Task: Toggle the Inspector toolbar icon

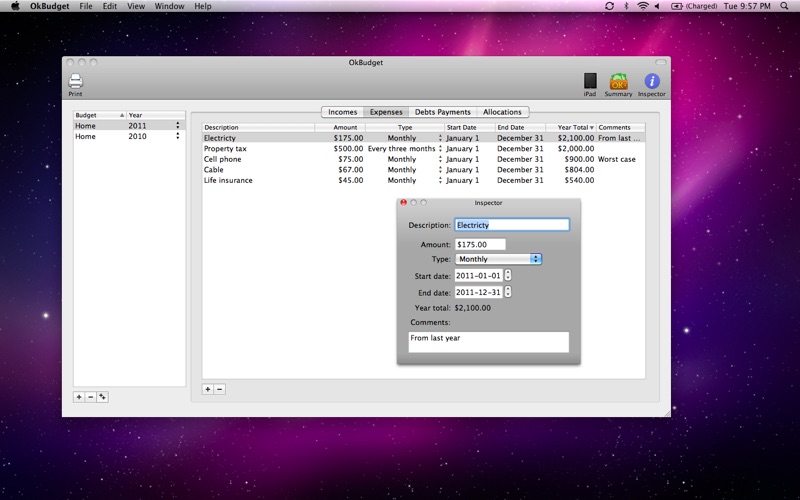Action: pos(652,84)
